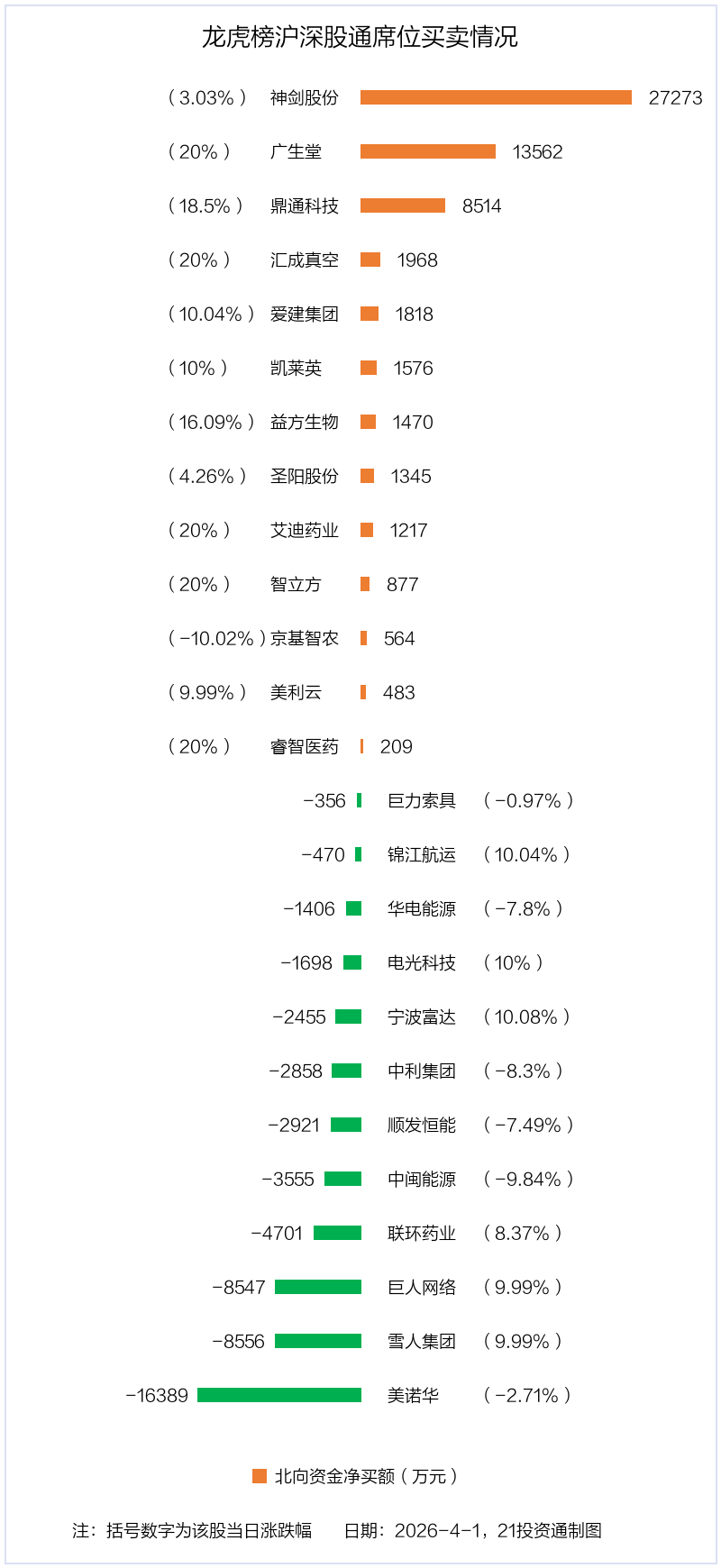
Task: Select the 京基智农 stock name
Action: [x=305, y=639]
